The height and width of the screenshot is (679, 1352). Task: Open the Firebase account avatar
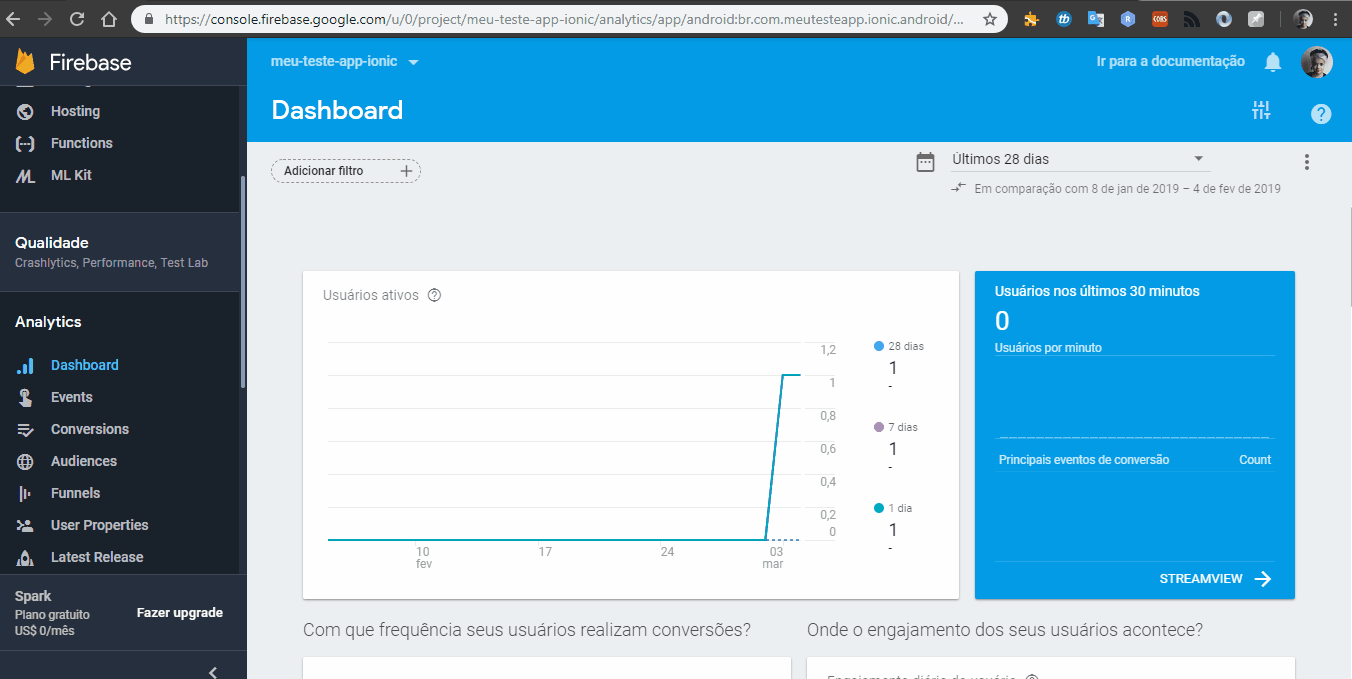tap(1316, 62)
